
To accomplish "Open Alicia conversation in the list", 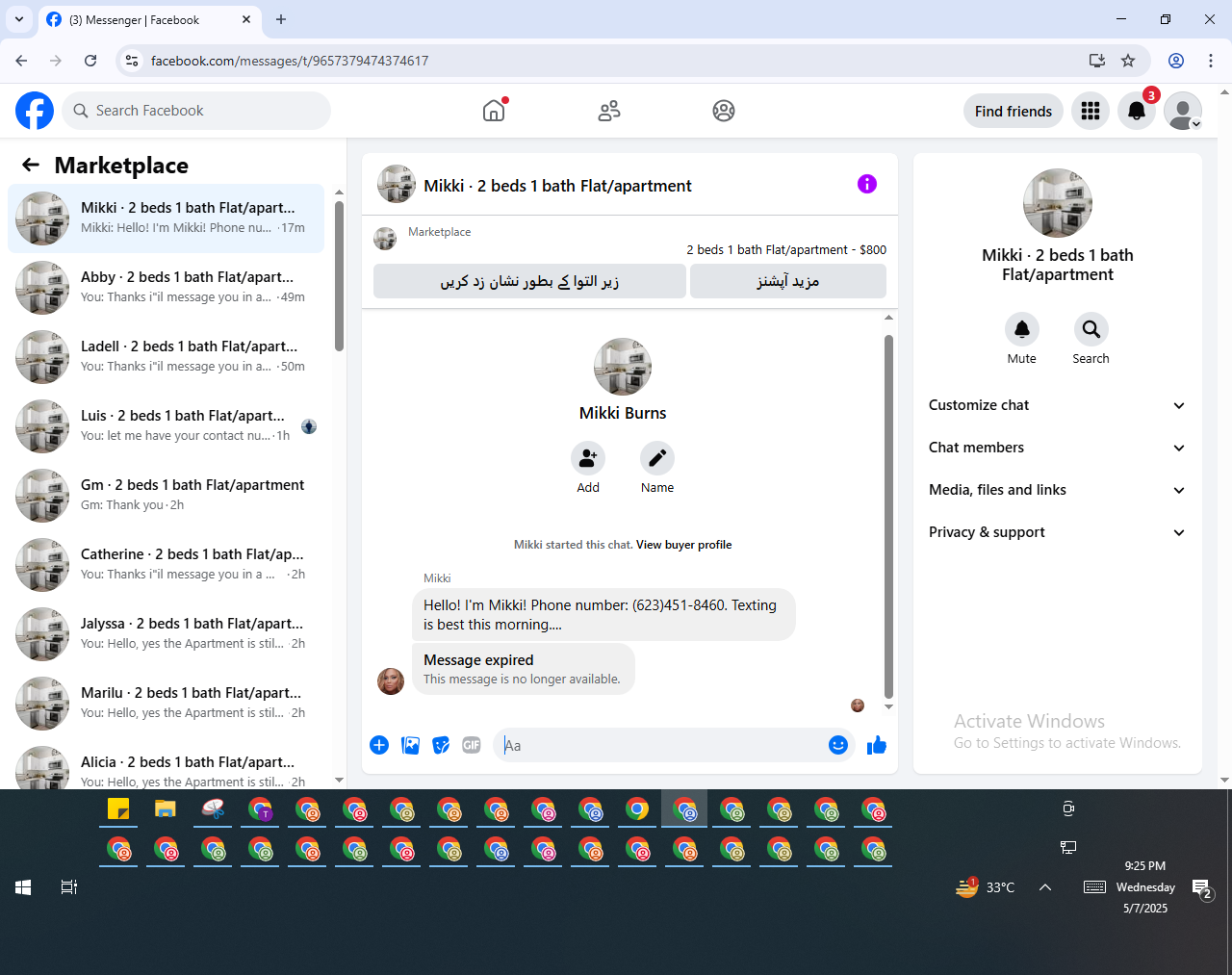I will click(x=167, y=767).
